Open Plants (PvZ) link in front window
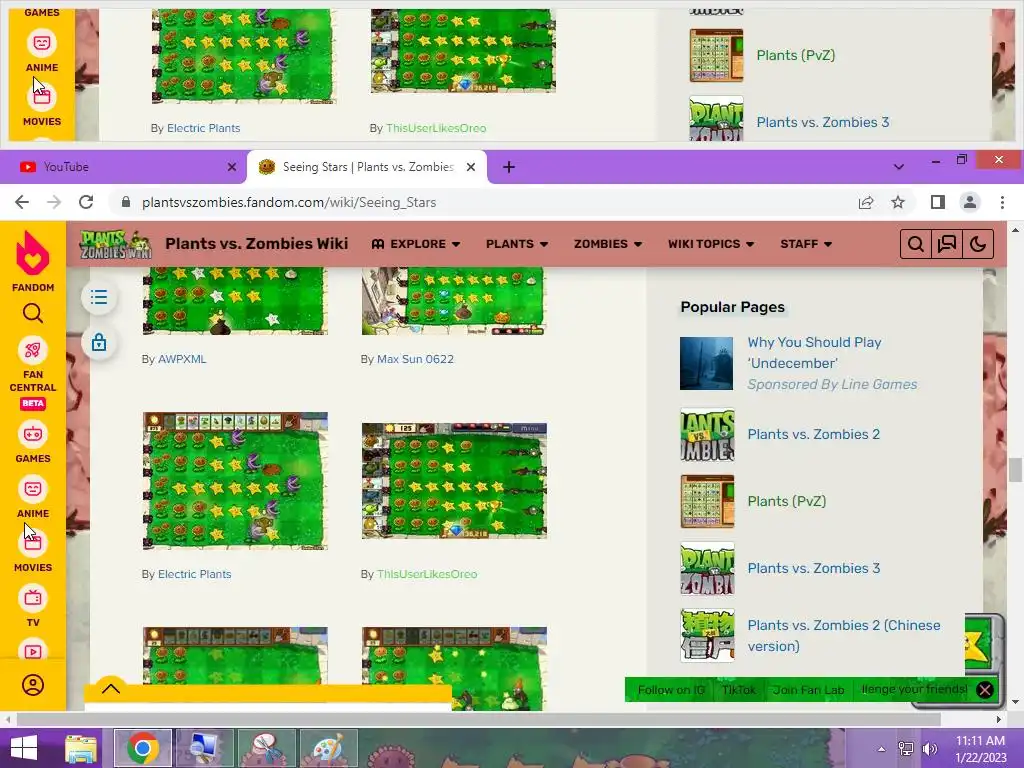1024x768 pixels. [786, 501]
